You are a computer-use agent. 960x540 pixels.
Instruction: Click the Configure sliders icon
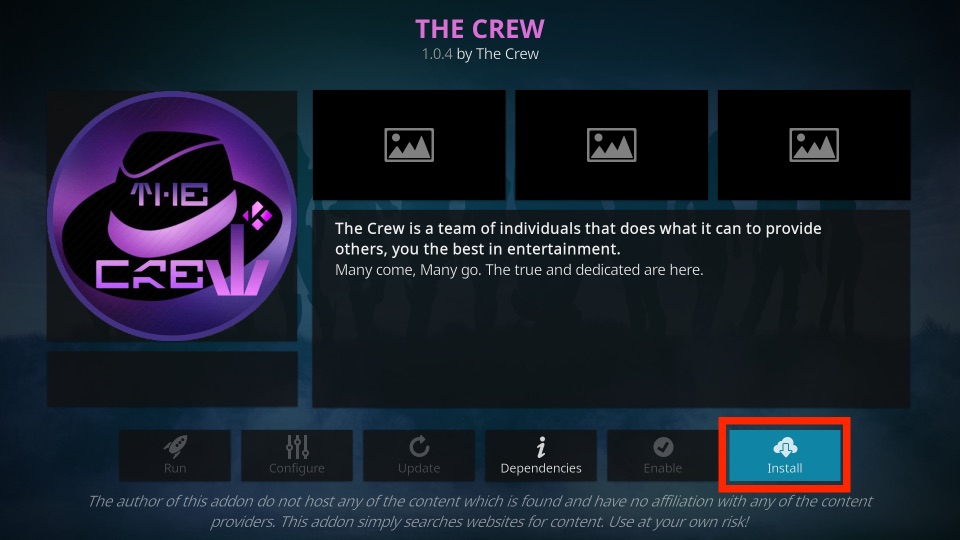[297, 447]
